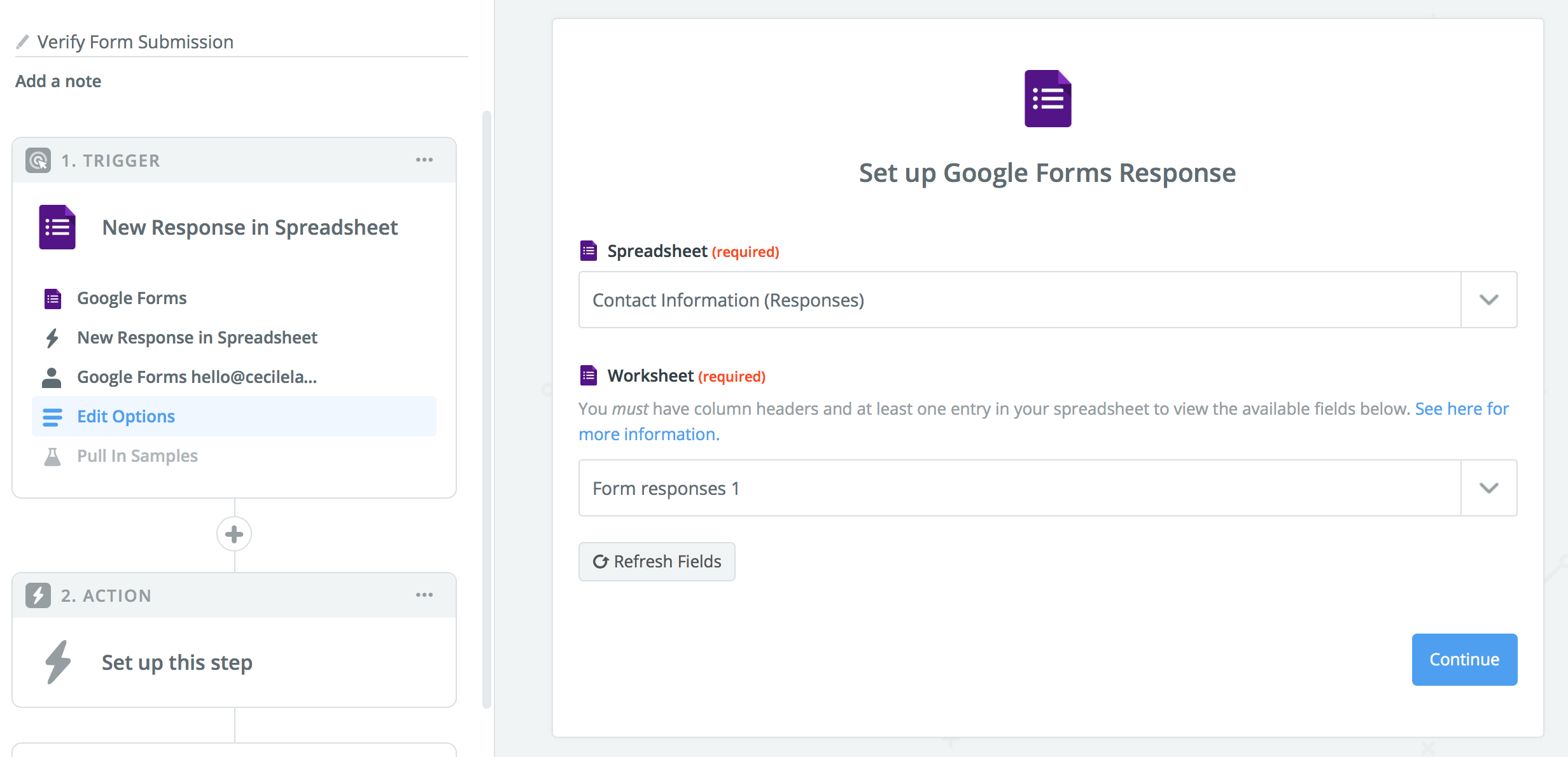Click the plus button between trigger and action

click(234, 534)
